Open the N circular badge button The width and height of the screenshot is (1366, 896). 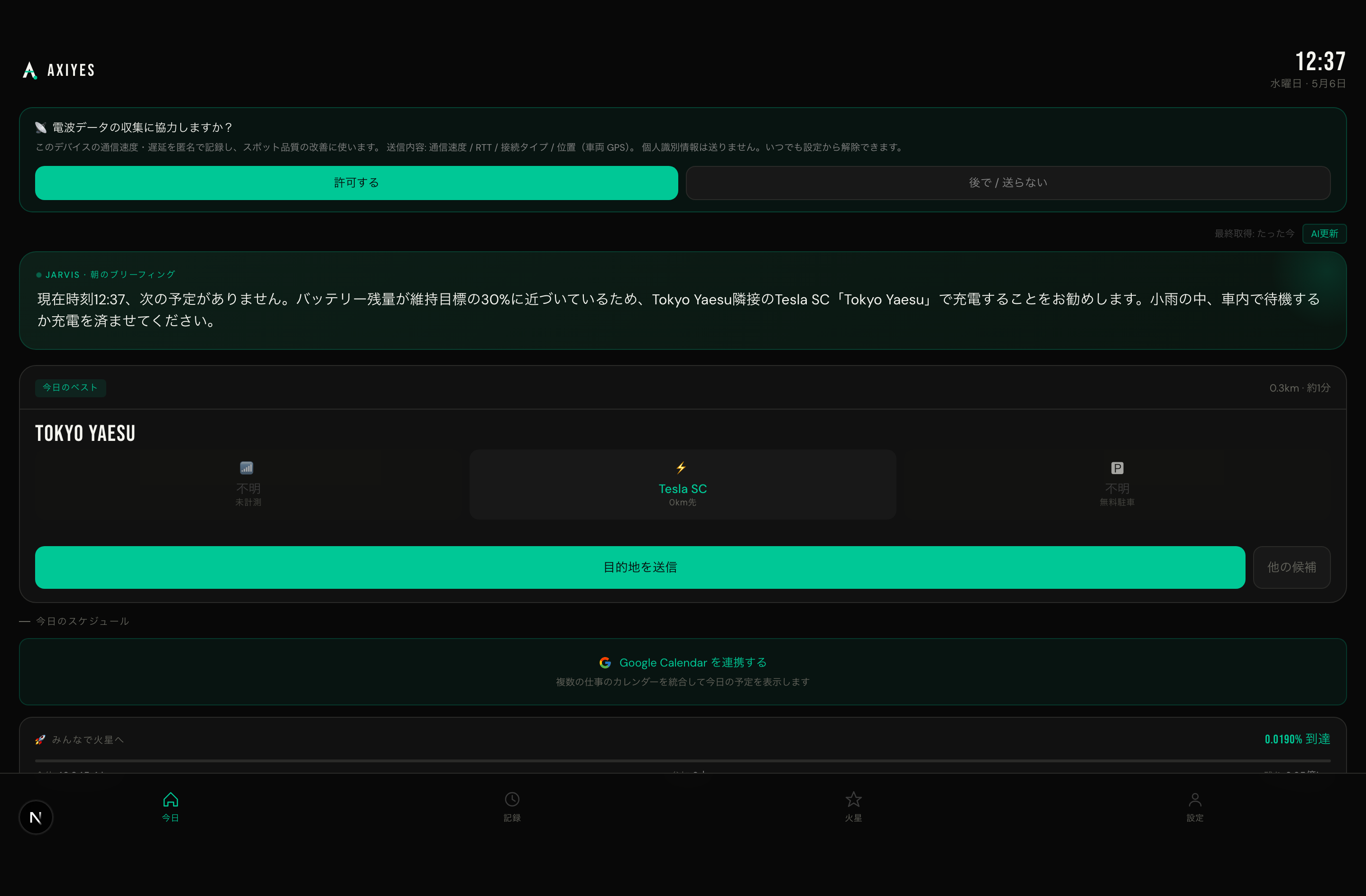click(36, 817)
